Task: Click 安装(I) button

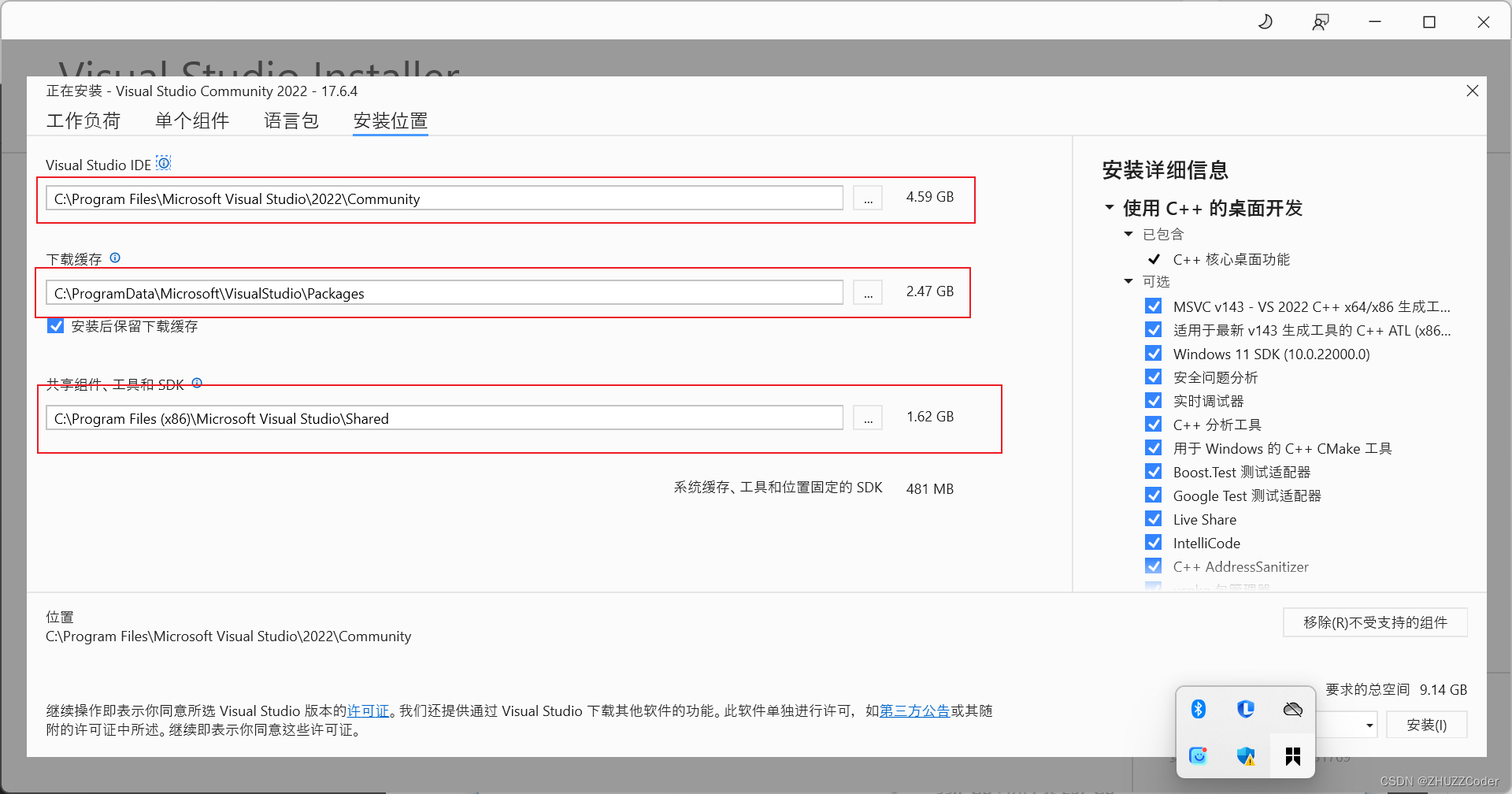Action: tap(1426, 725)
